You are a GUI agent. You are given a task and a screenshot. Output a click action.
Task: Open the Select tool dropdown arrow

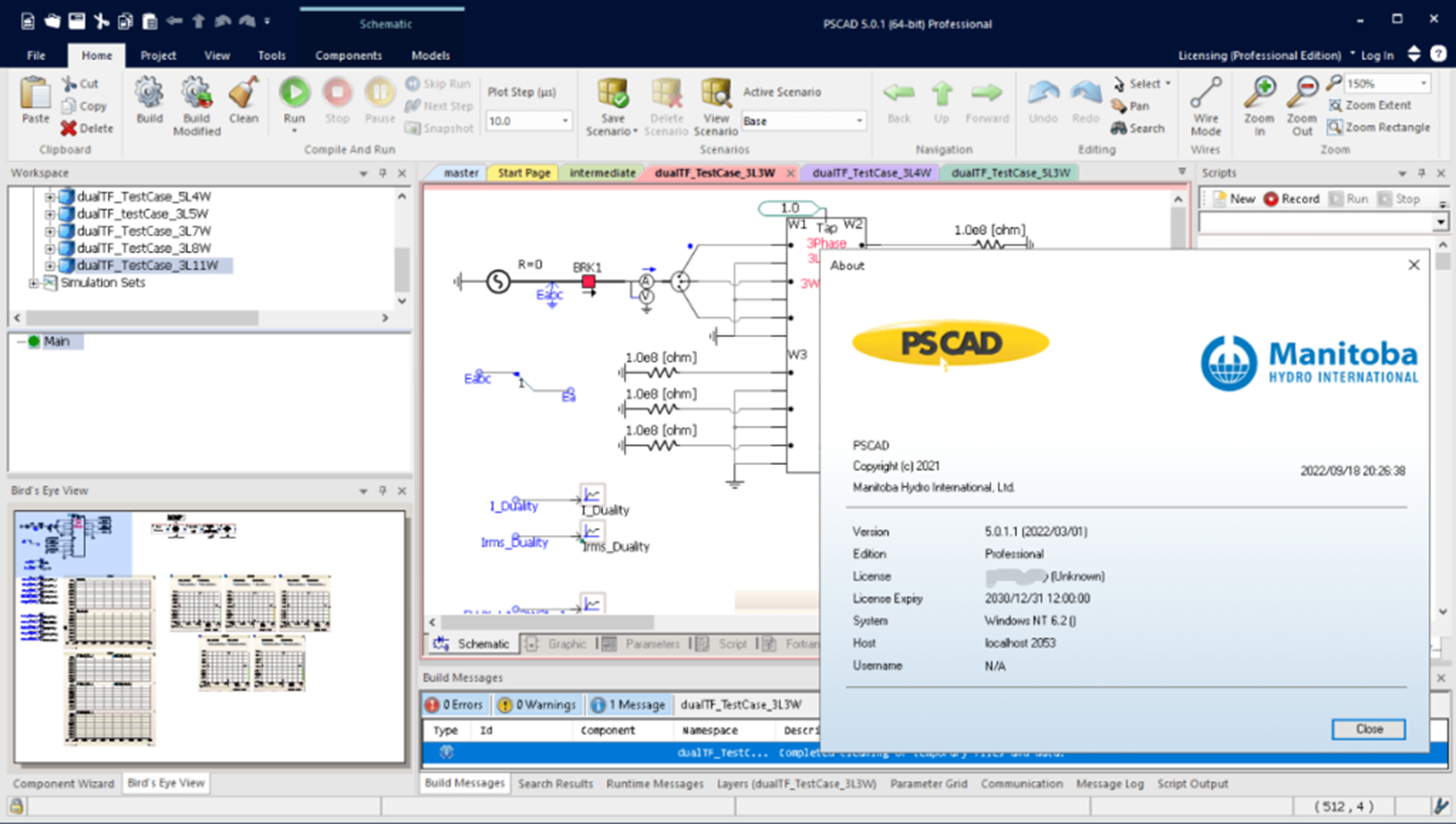tap(1167, 83)
